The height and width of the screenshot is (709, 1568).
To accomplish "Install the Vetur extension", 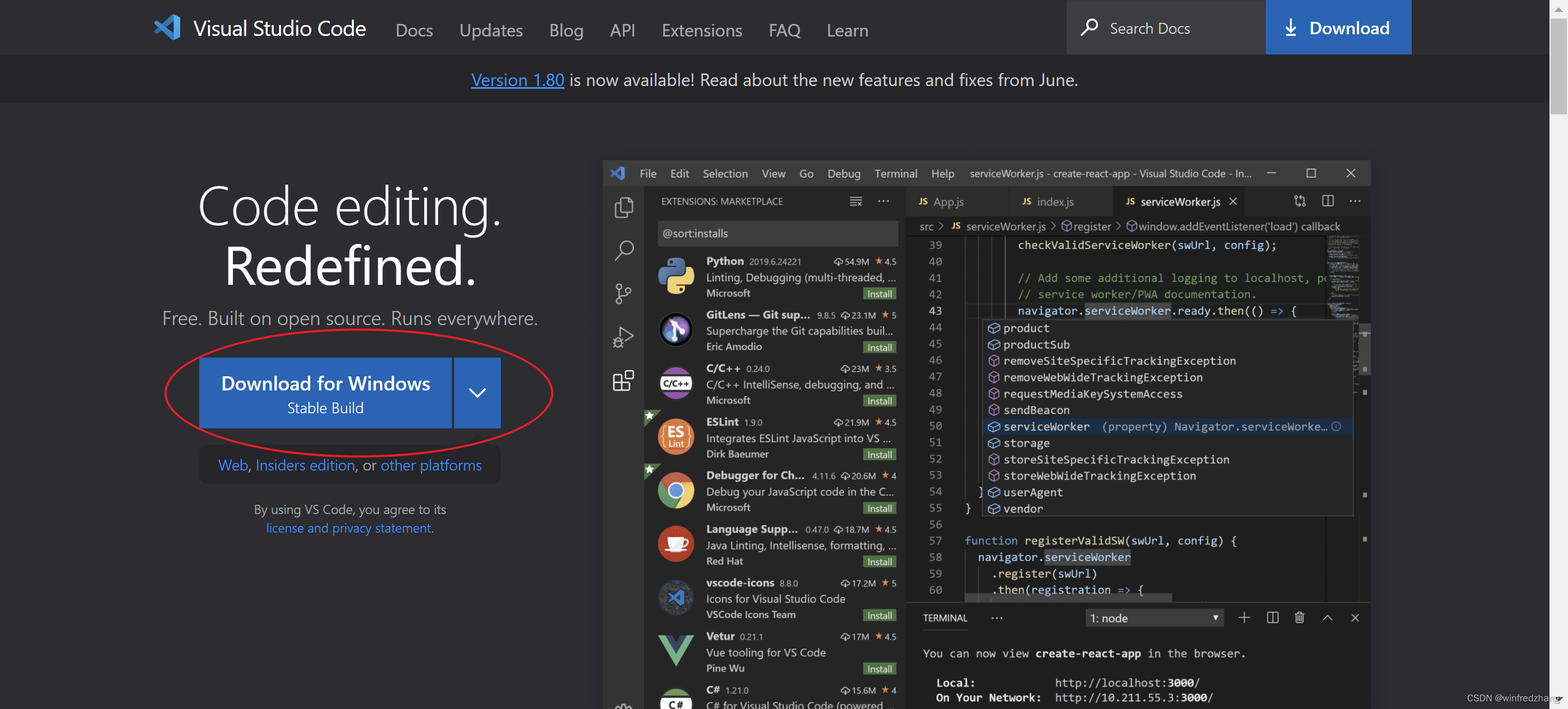I will (880, 669).
